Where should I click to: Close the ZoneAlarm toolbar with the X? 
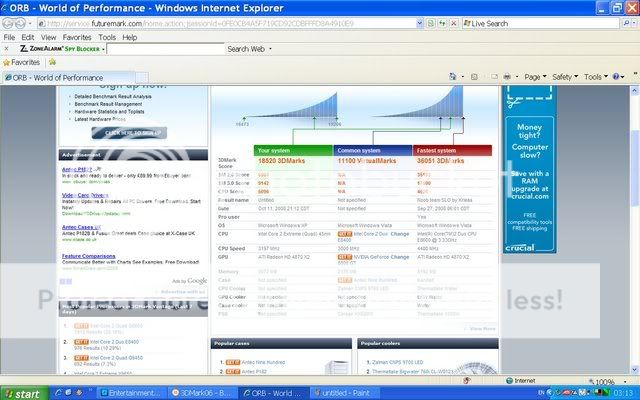coord(6,49)
